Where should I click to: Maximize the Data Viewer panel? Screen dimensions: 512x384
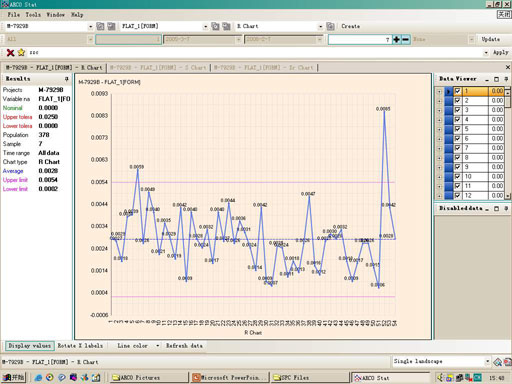[496, 79]
